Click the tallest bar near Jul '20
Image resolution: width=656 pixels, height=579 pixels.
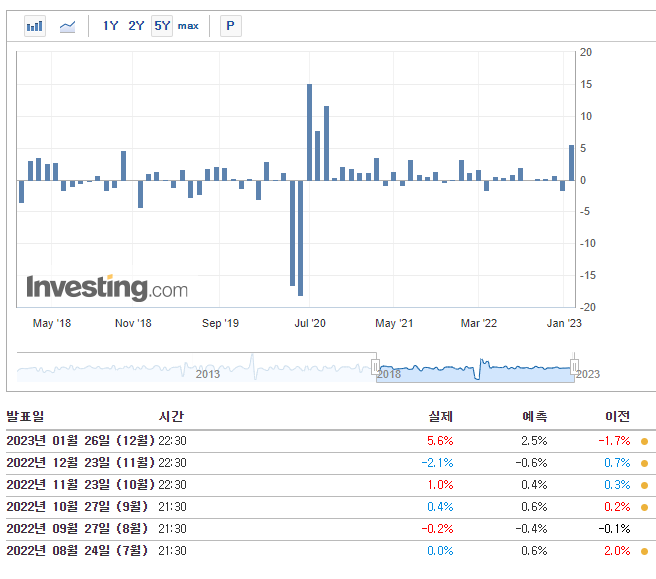[310, 132]
